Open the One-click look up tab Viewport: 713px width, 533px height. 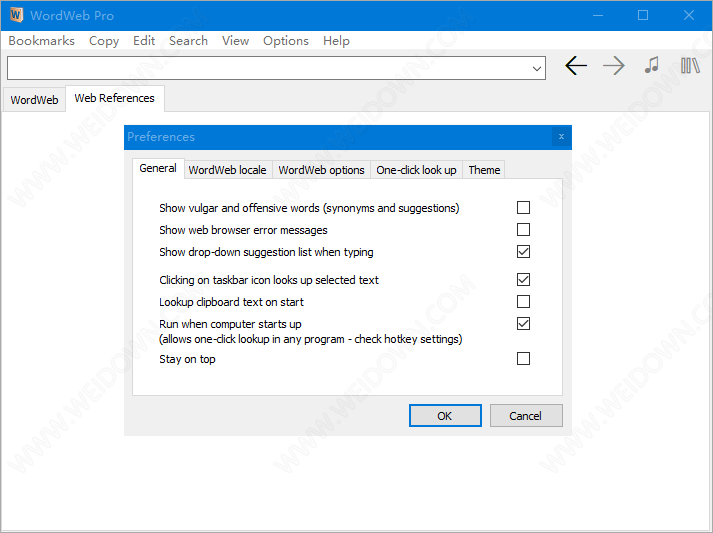[x=416, y=170]
